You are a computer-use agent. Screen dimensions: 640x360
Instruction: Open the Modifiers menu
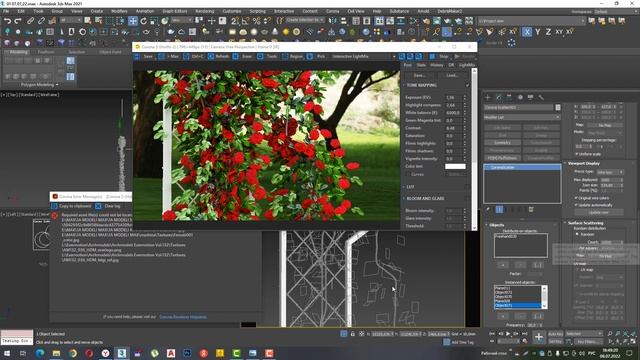tap(119, 11)
